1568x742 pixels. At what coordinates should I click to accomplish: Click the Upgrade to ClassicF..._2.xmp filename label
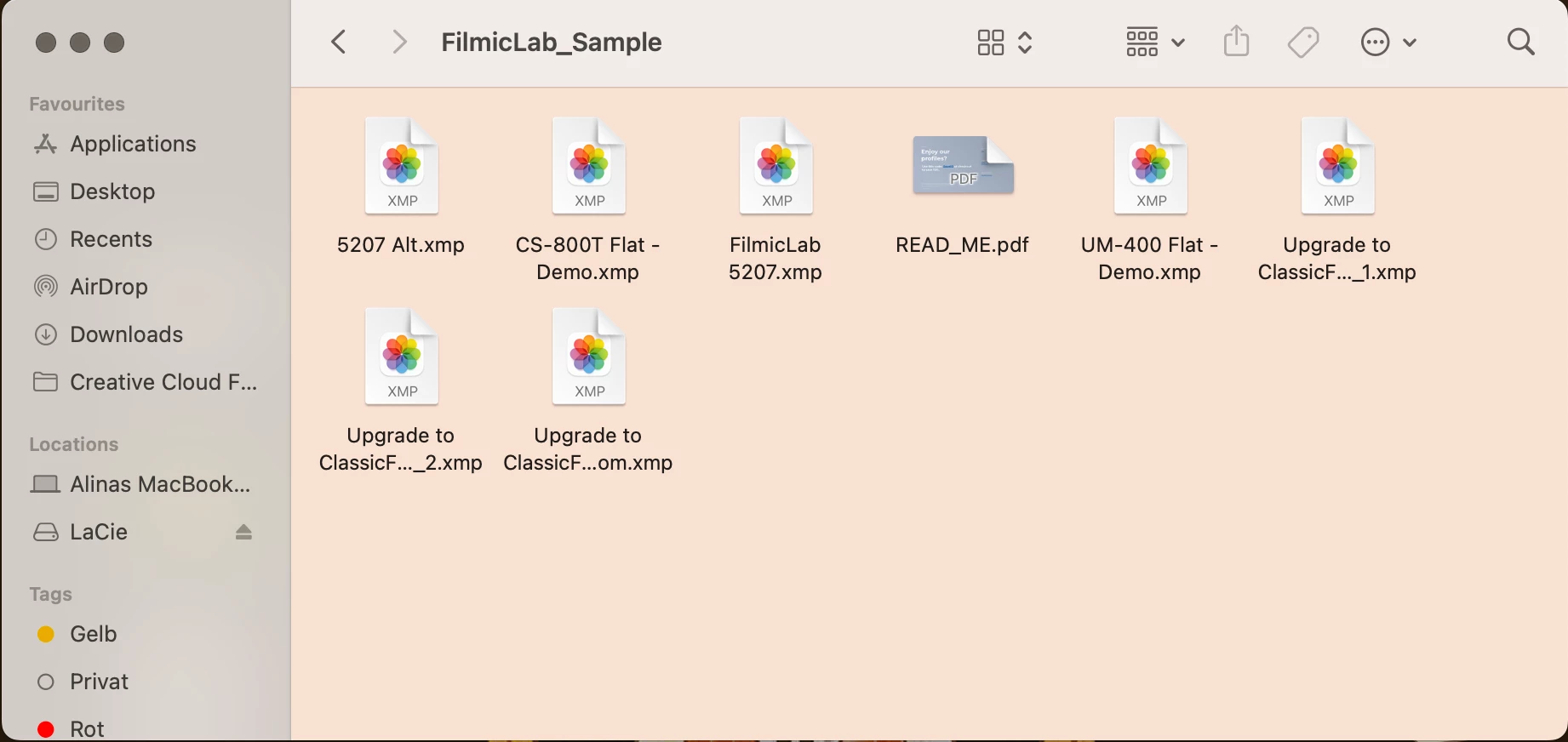click(401, 449)
